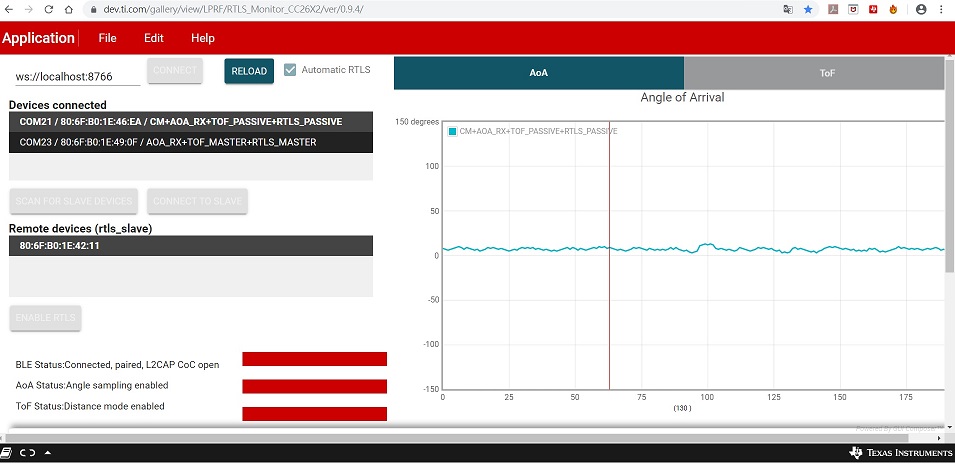Click the book icon in the bottom status bar

pyautogui.click(x=6, y=452)
